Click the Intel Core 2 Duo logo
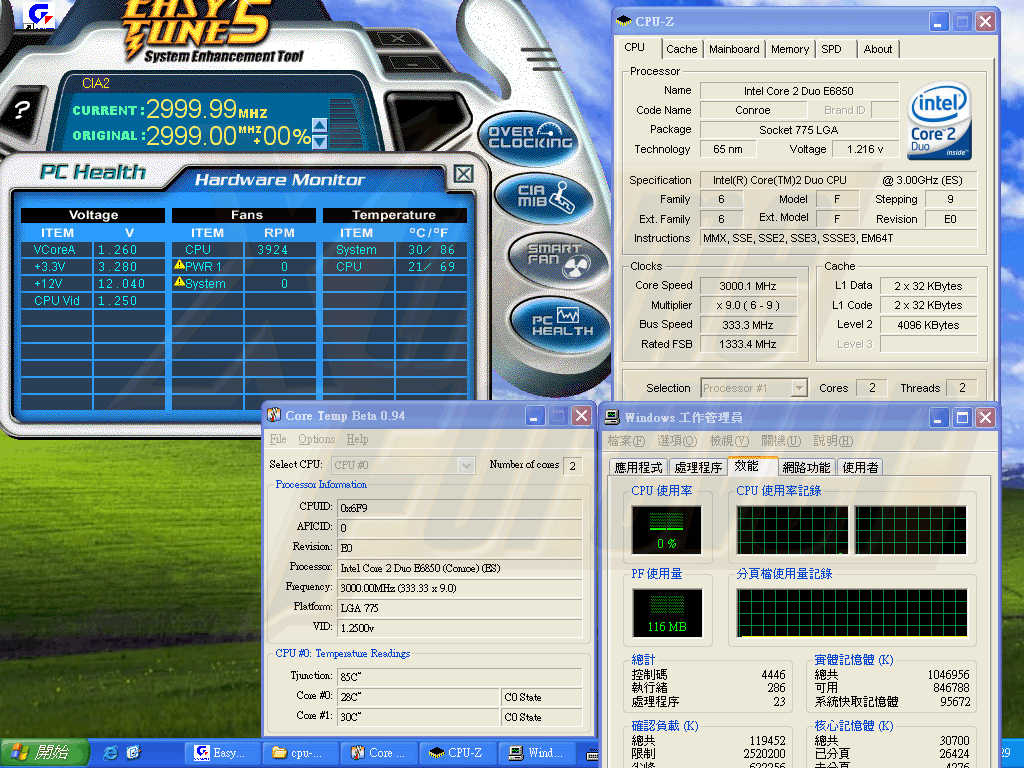Viewport: 1024px width, 768px height. coord(939,121)
